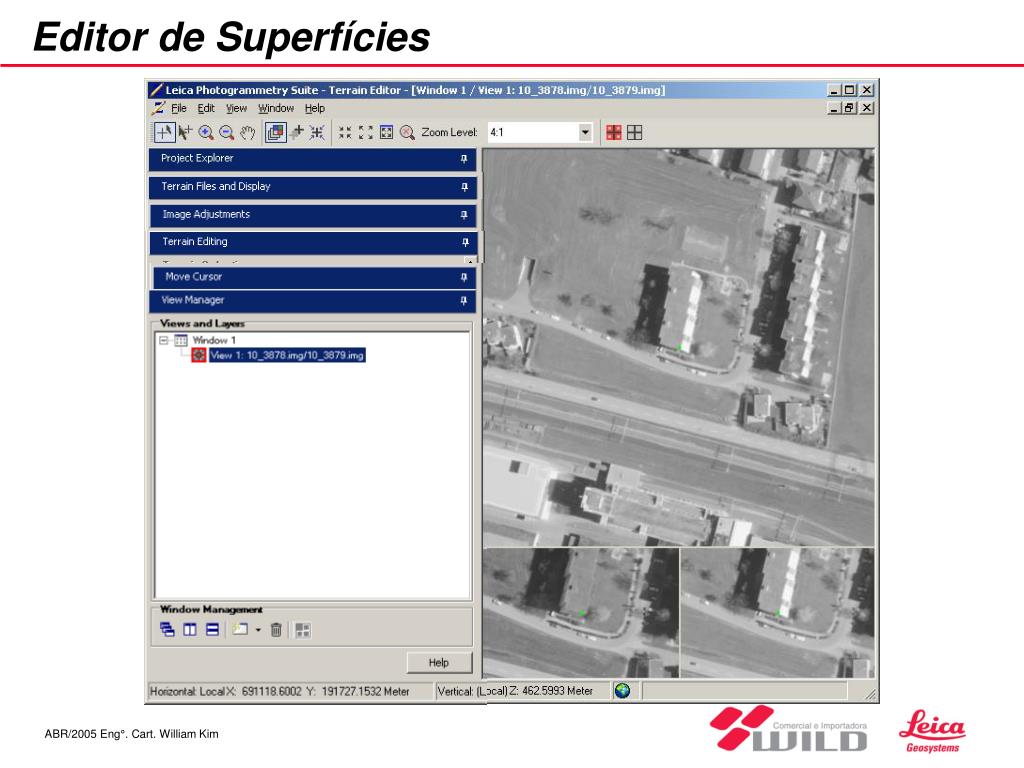
Task: Activate the zoom out magnifier tool
Action: (227, 133)
